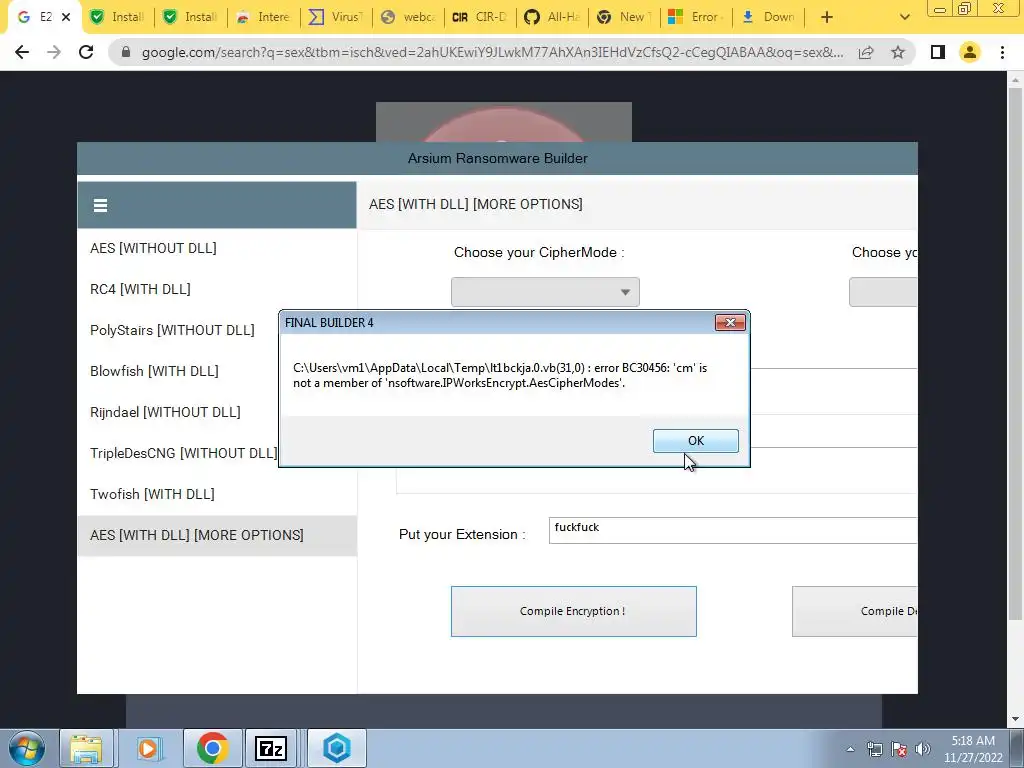
Task: Select Rijndael [WITHOUT DLL] entry
Action: tap(165, 412)
